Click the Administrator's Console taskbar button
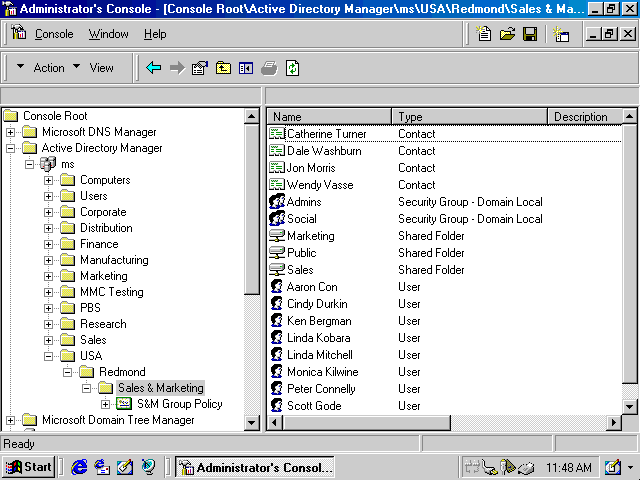Image resolution: width=640 pixels, height=480 pixels. click(x=256, y=467)
